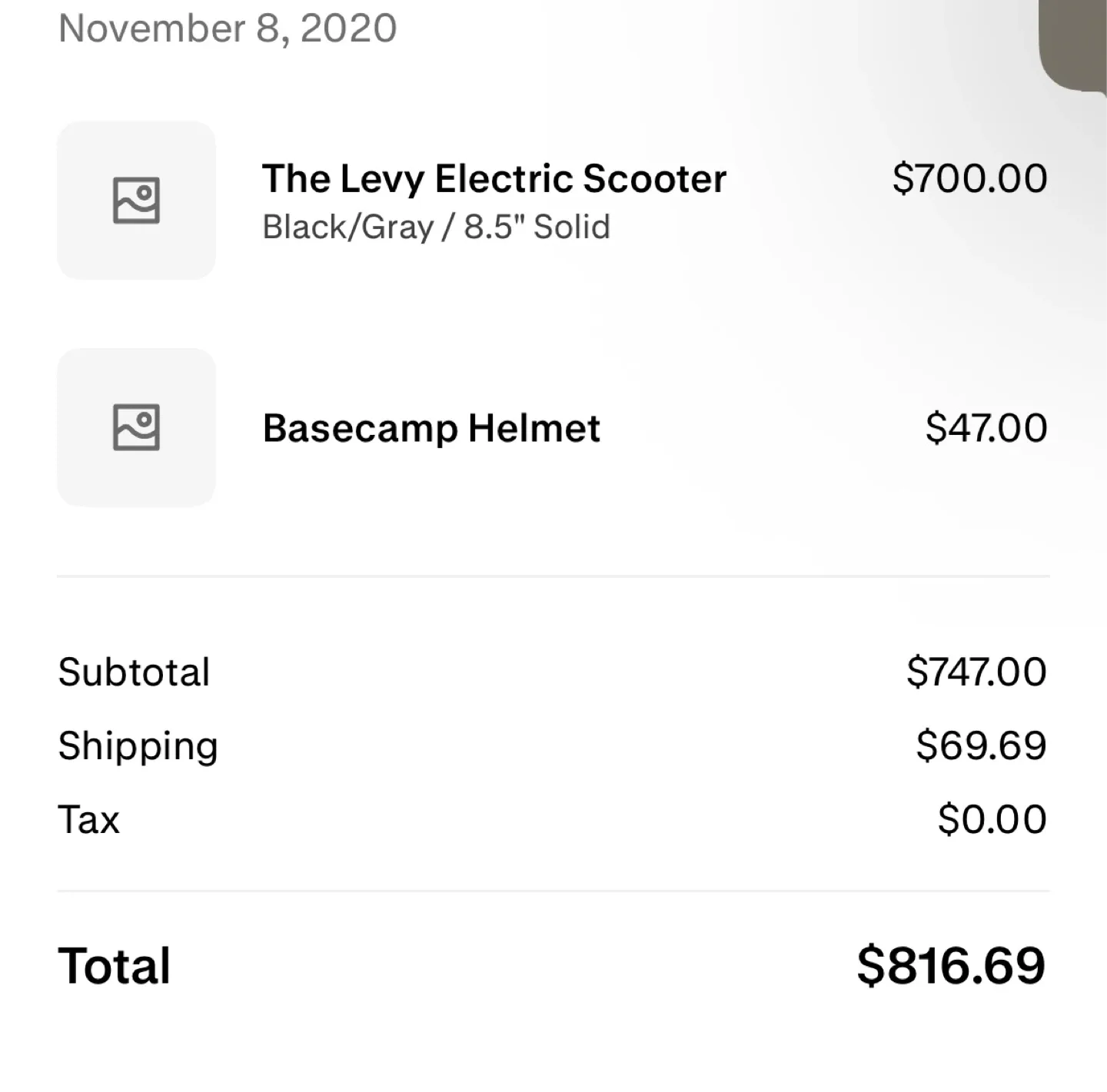Screen dimensions: 1107x1092
Task: Select the $47.00 helmet price
Action: pyautogui.click(x=986, y=428)
